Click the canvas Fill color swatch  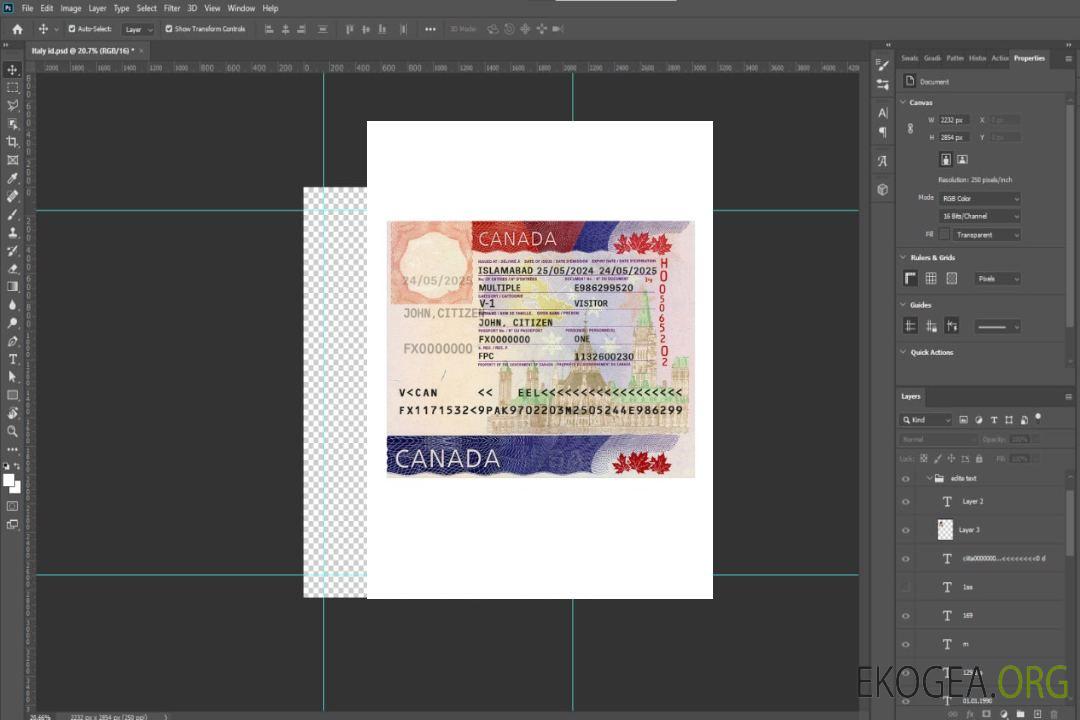(944, 234)
